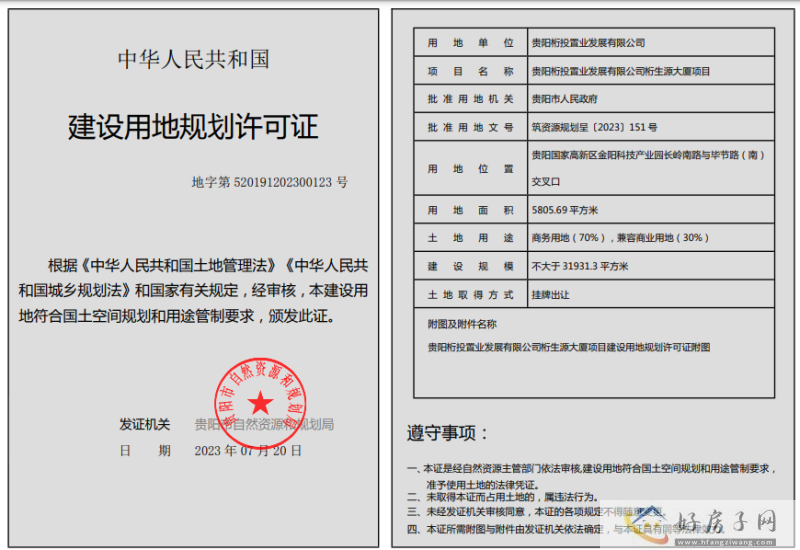Click rule one starting '一、本证是经自然资源主管部门'

tap(592, 469)
